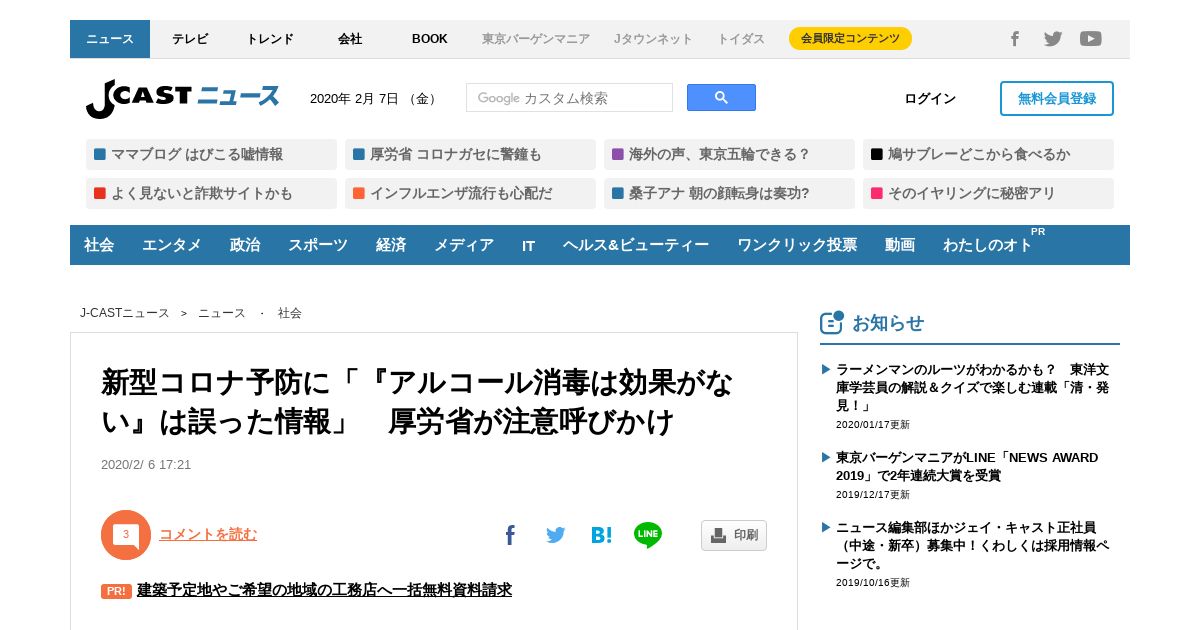Share article on Facebook
The height and width of the screenshot is (630, 1200).
[510, 535]
